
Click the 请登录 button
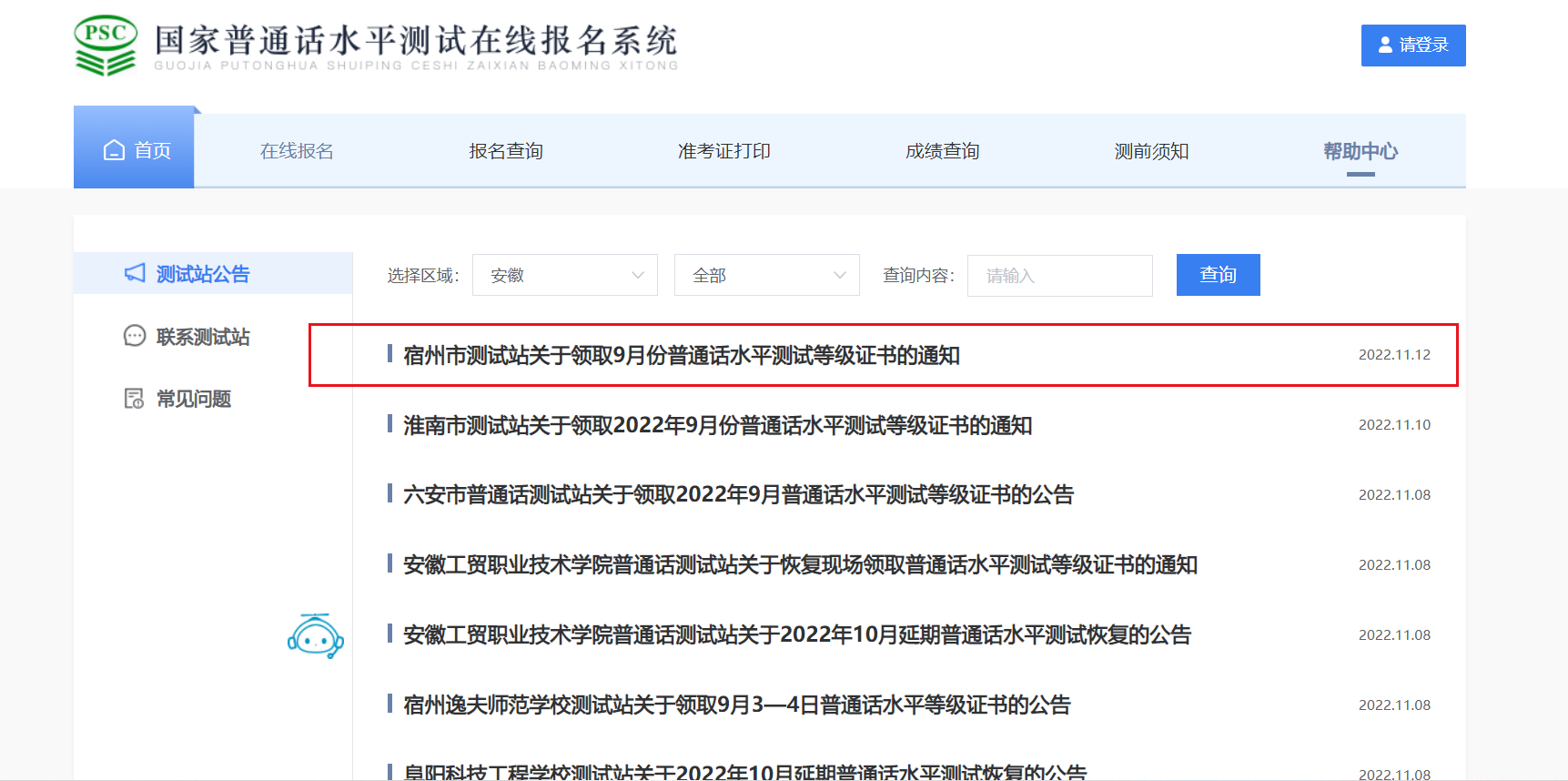[1413, 46]
